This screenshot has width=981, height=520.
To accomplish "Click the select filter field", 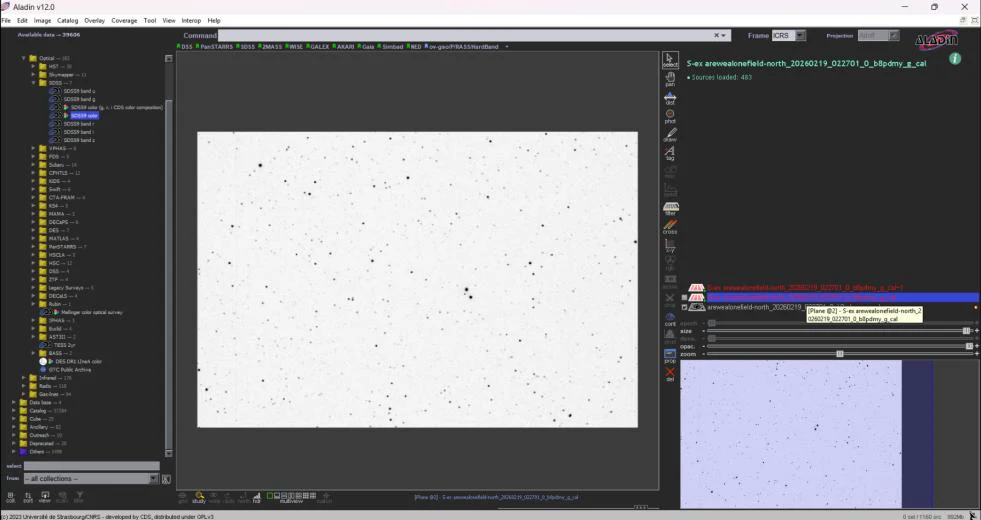I will click(92, 466).
